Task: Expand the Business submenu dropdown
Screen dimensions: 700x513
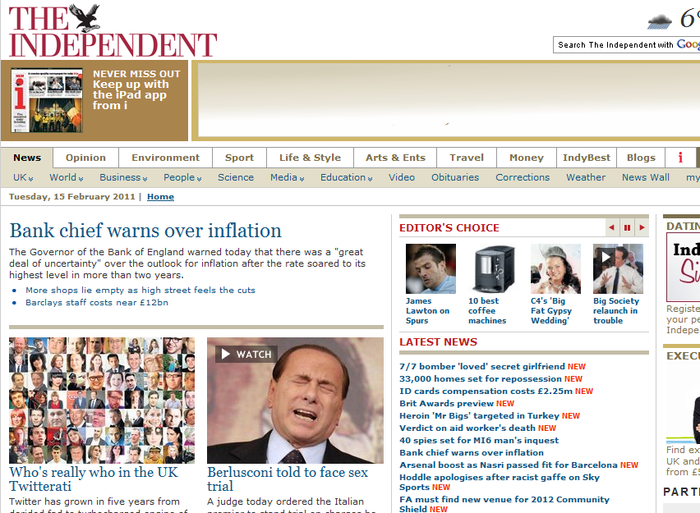Action: 123,178
